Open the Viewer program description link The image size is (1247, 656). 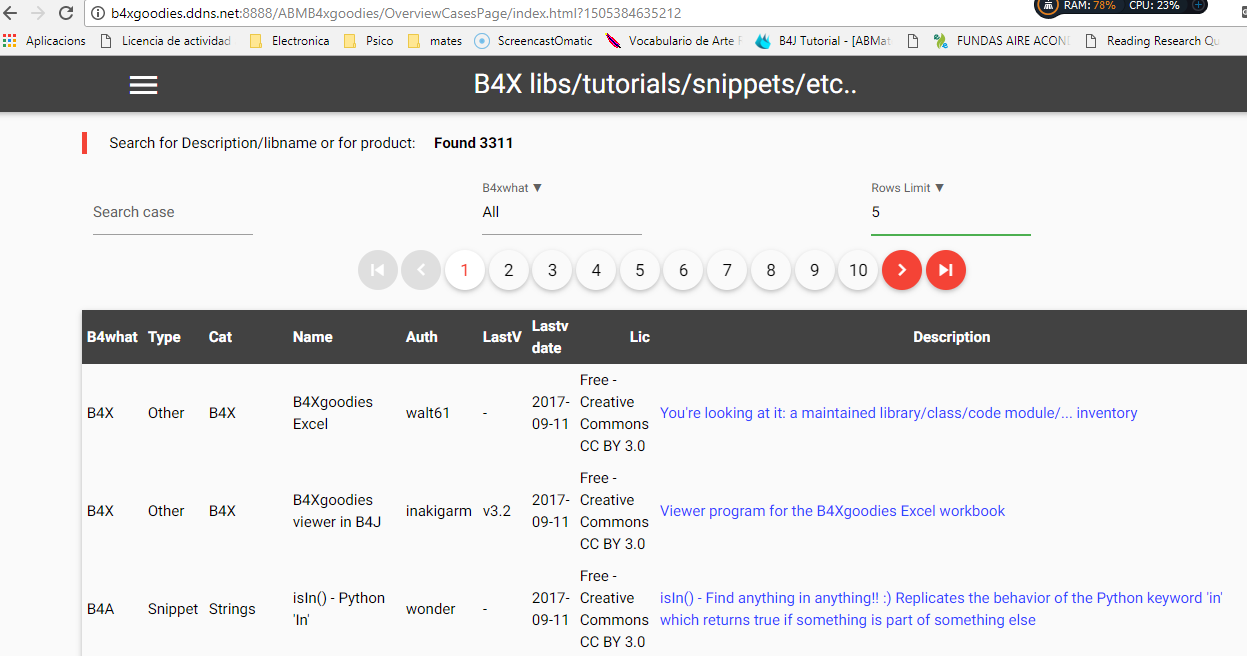pyautogui.click(x=832, y=511)
